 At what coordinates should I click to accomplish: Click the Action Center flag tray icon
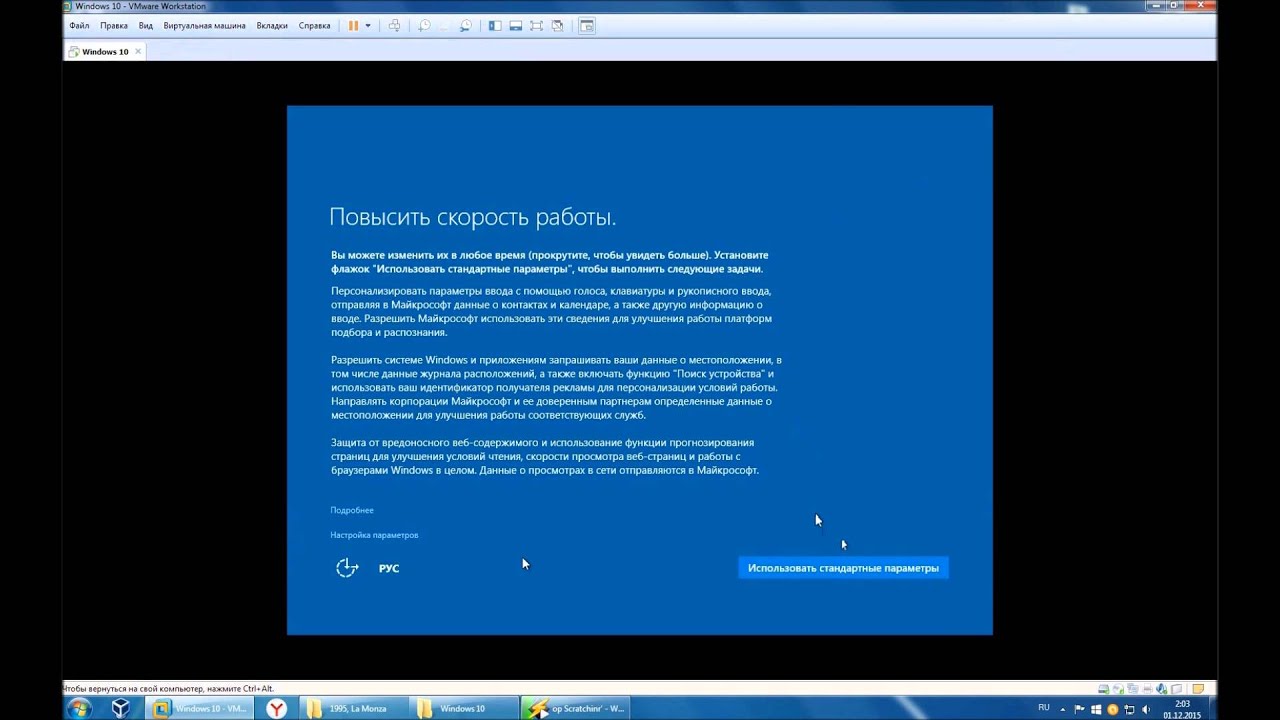click(1079, 709)
